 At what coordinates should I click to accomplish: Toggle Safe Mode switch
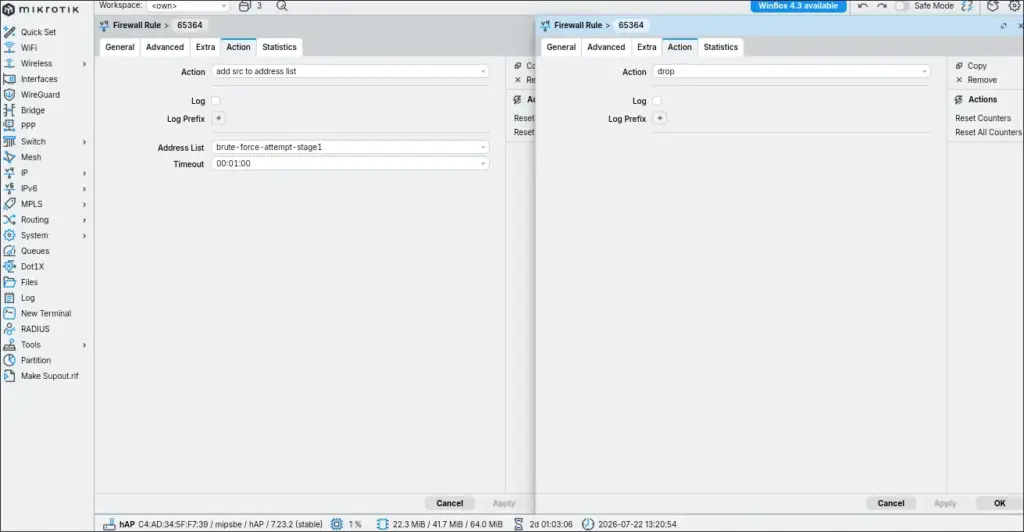901,6
